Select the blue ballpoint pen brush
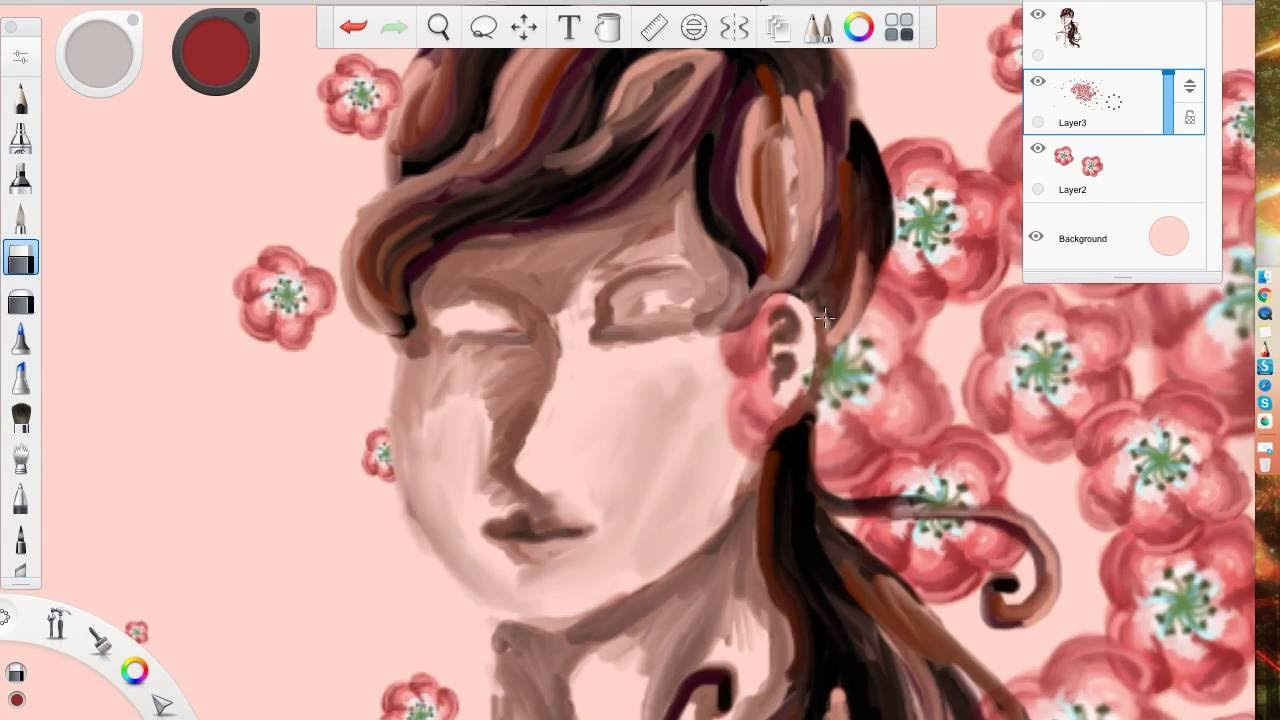1280x720 pixels. pos(21,339)
